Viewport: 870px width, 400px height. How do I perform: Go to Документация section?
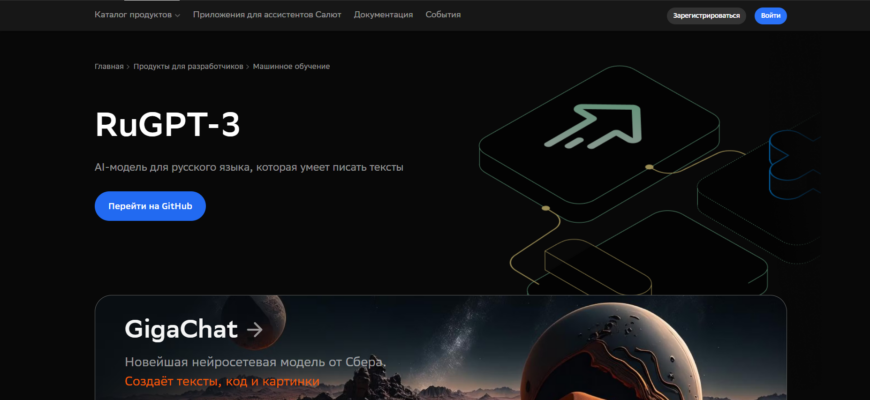(x=383, y=15)
